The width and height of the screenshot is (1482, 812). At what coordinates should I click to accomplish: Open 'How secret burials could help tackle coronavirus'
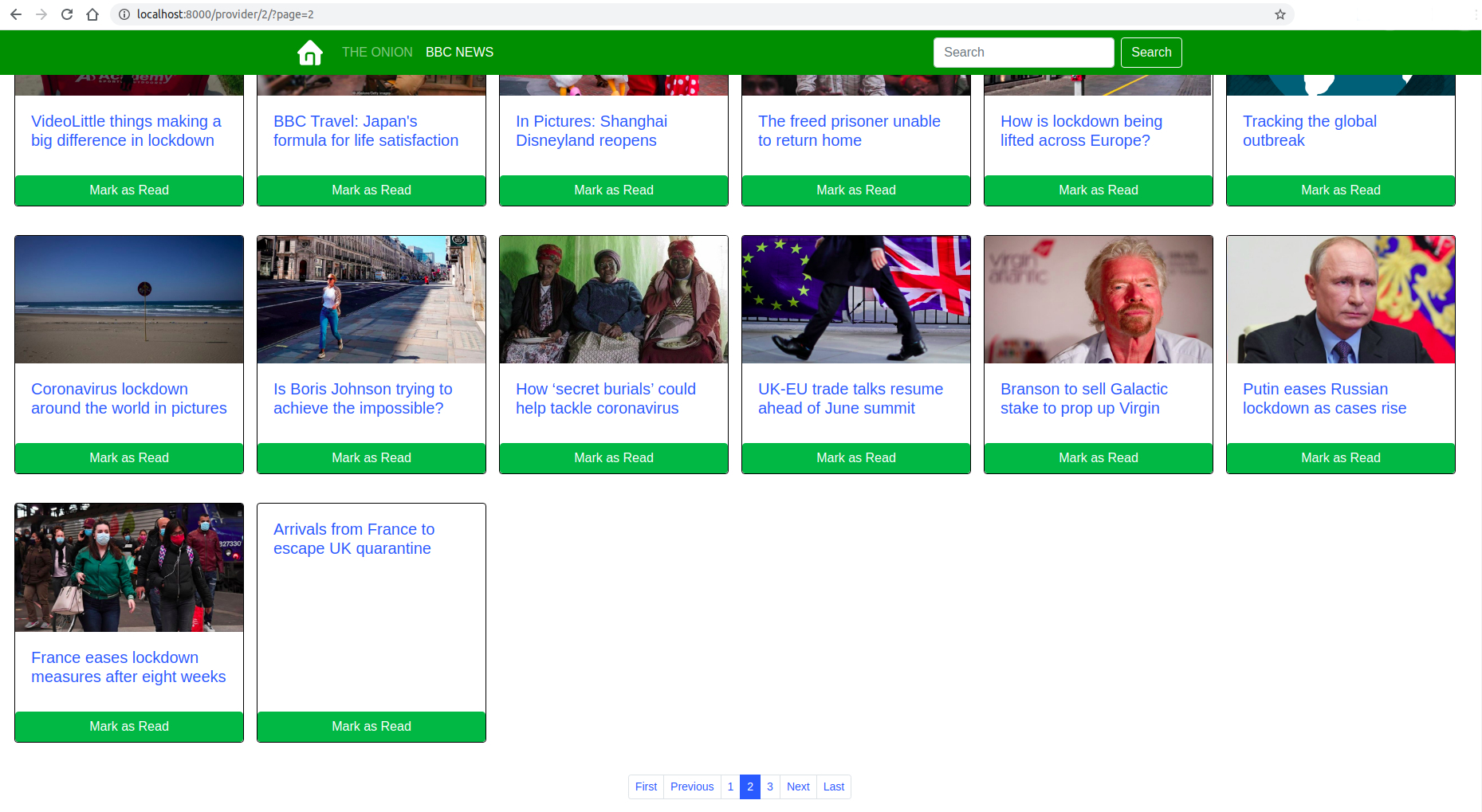coord(606,398)
